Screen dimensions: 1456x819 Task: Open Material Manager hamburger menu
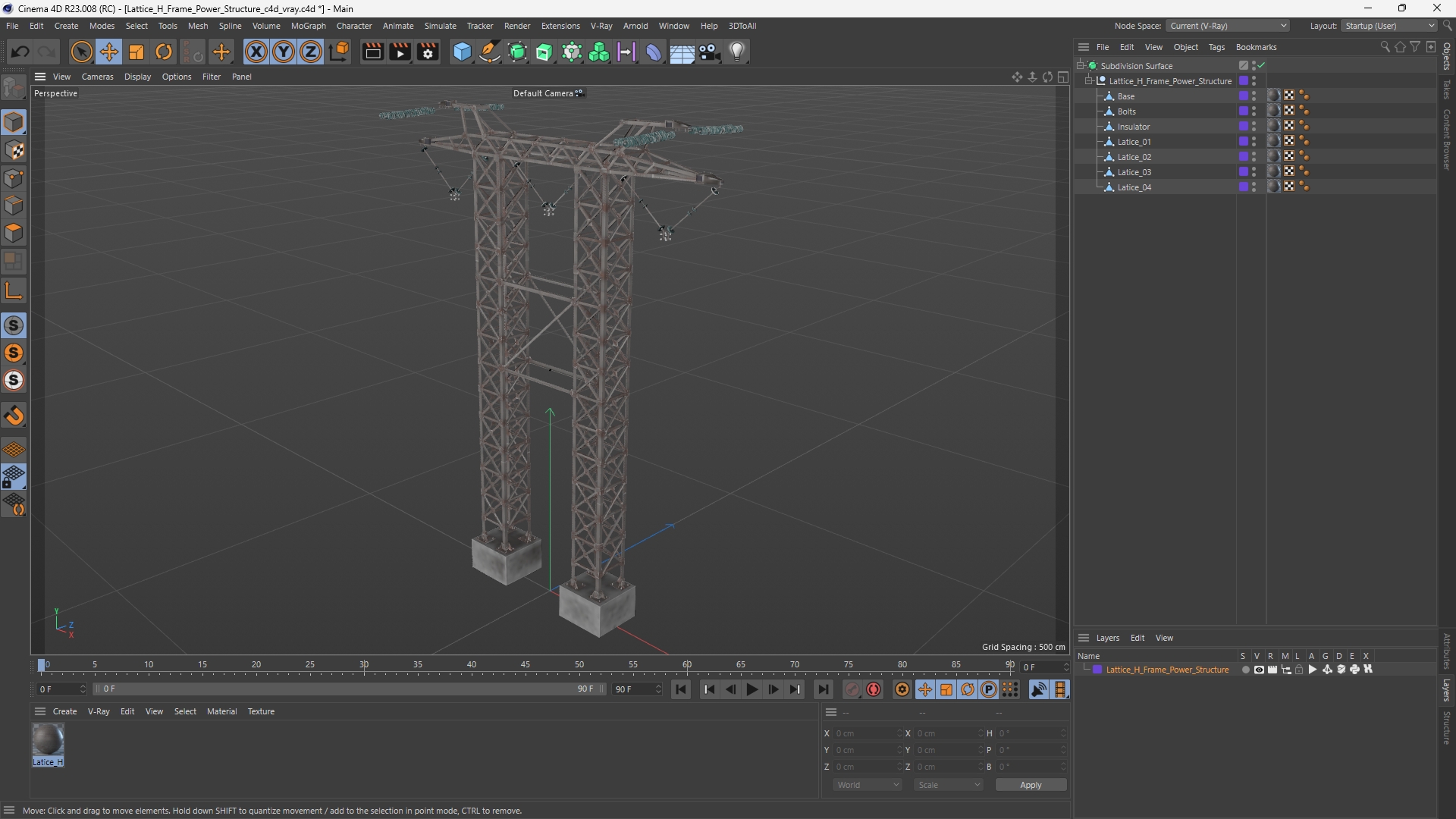click(x=40, y=711)
